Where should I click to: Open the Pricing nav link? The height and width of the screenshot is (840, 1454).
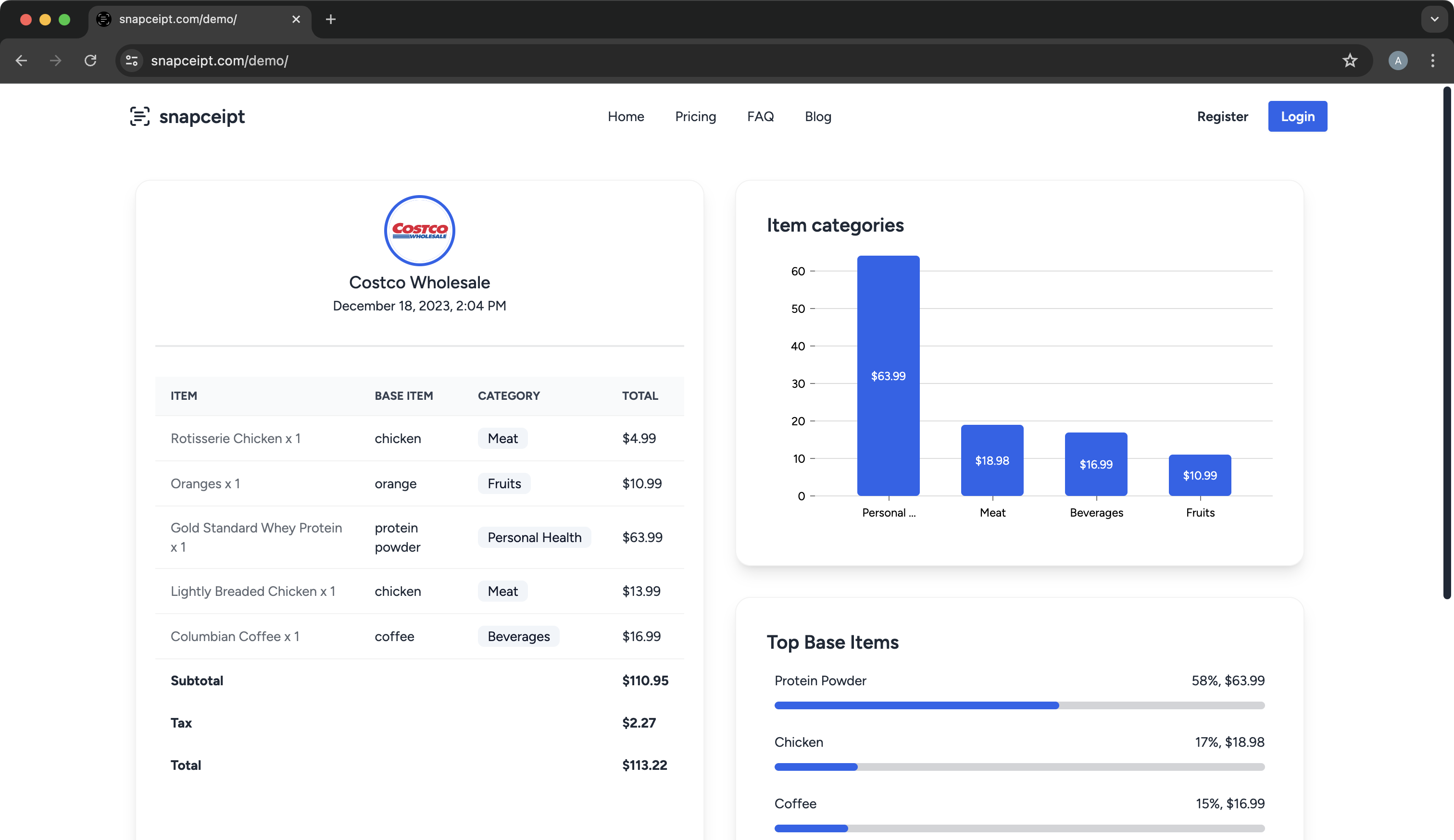pos(695,116)
